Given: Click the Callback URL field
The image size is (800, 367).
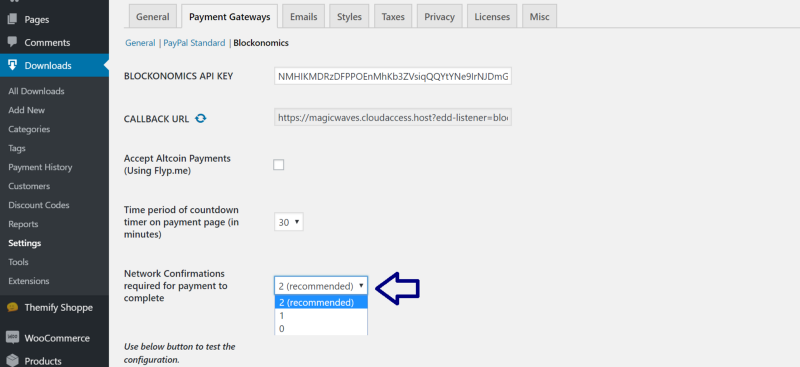Looking at the screenshot, I should tap(393, 118).
